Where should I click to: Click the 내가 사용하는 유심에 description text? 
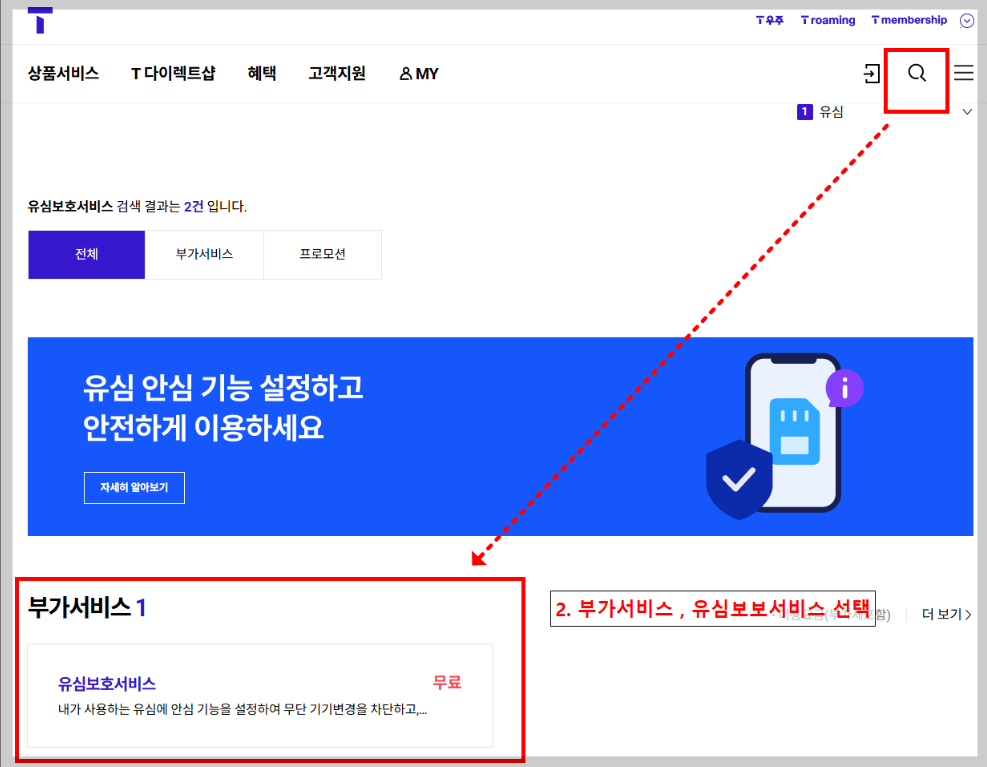(x=242, y=710)
